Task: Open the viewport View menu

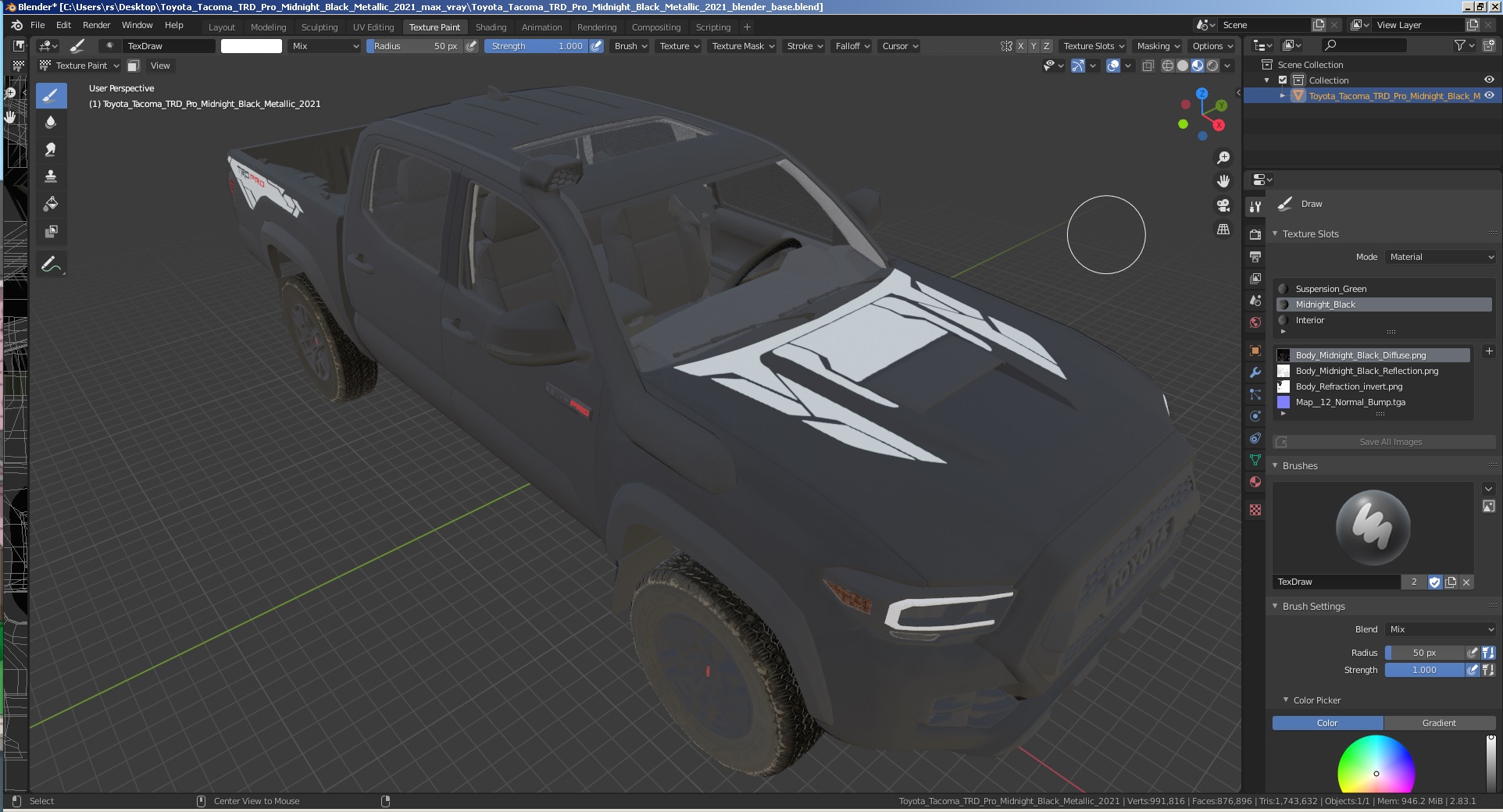Action: click(x=160, y=66)
